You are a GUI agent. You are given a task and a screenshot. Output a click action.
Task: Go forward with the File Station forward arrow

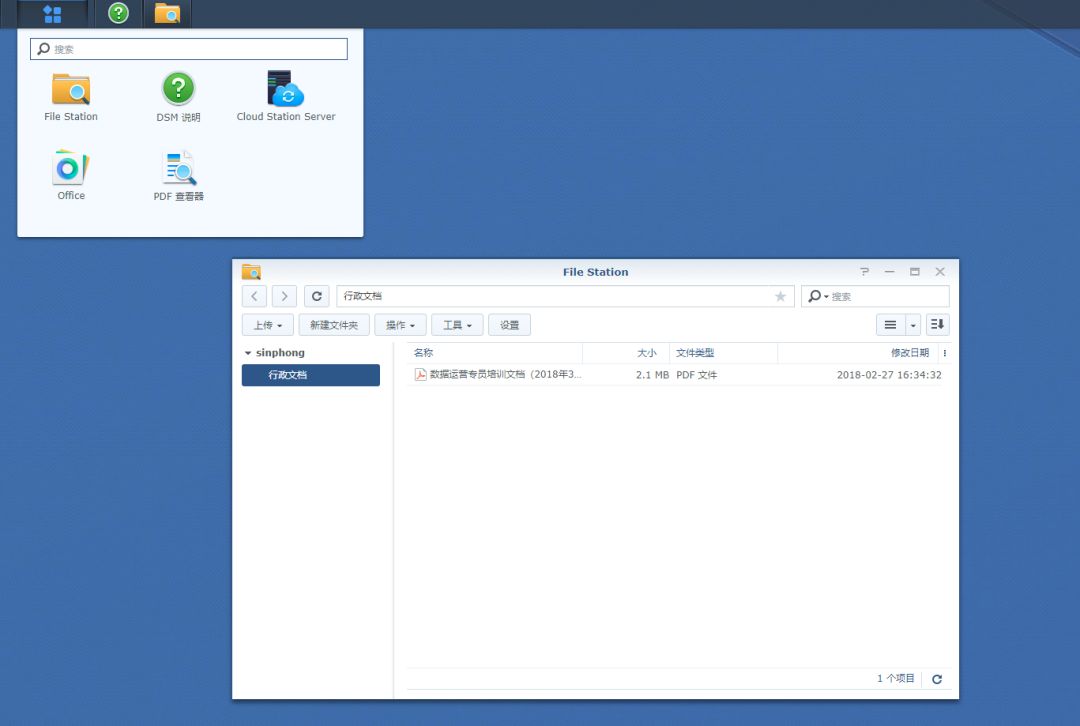coord(284,296)
